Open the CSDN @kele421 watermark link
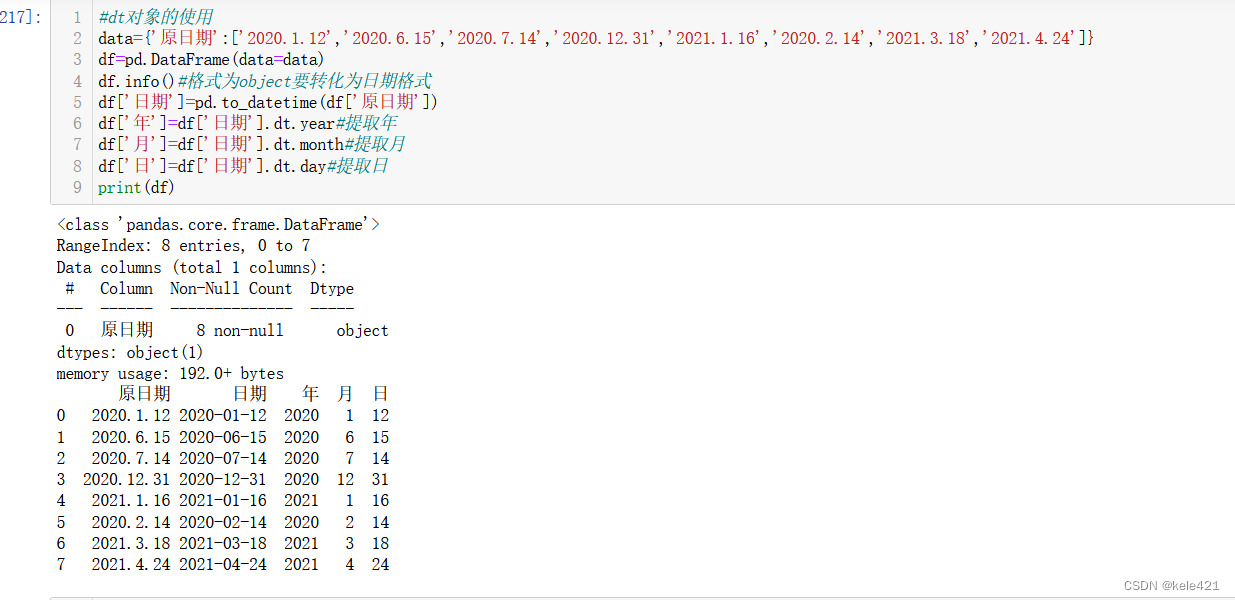Screen dimensions: 1235x600 (1171, 585)
